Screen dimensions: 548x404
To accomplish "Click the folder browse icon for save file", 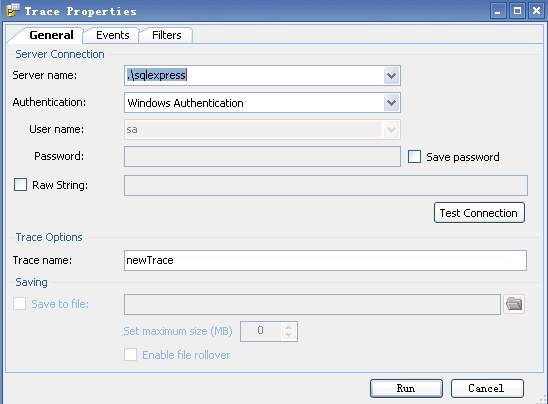I will pos(514,304).
